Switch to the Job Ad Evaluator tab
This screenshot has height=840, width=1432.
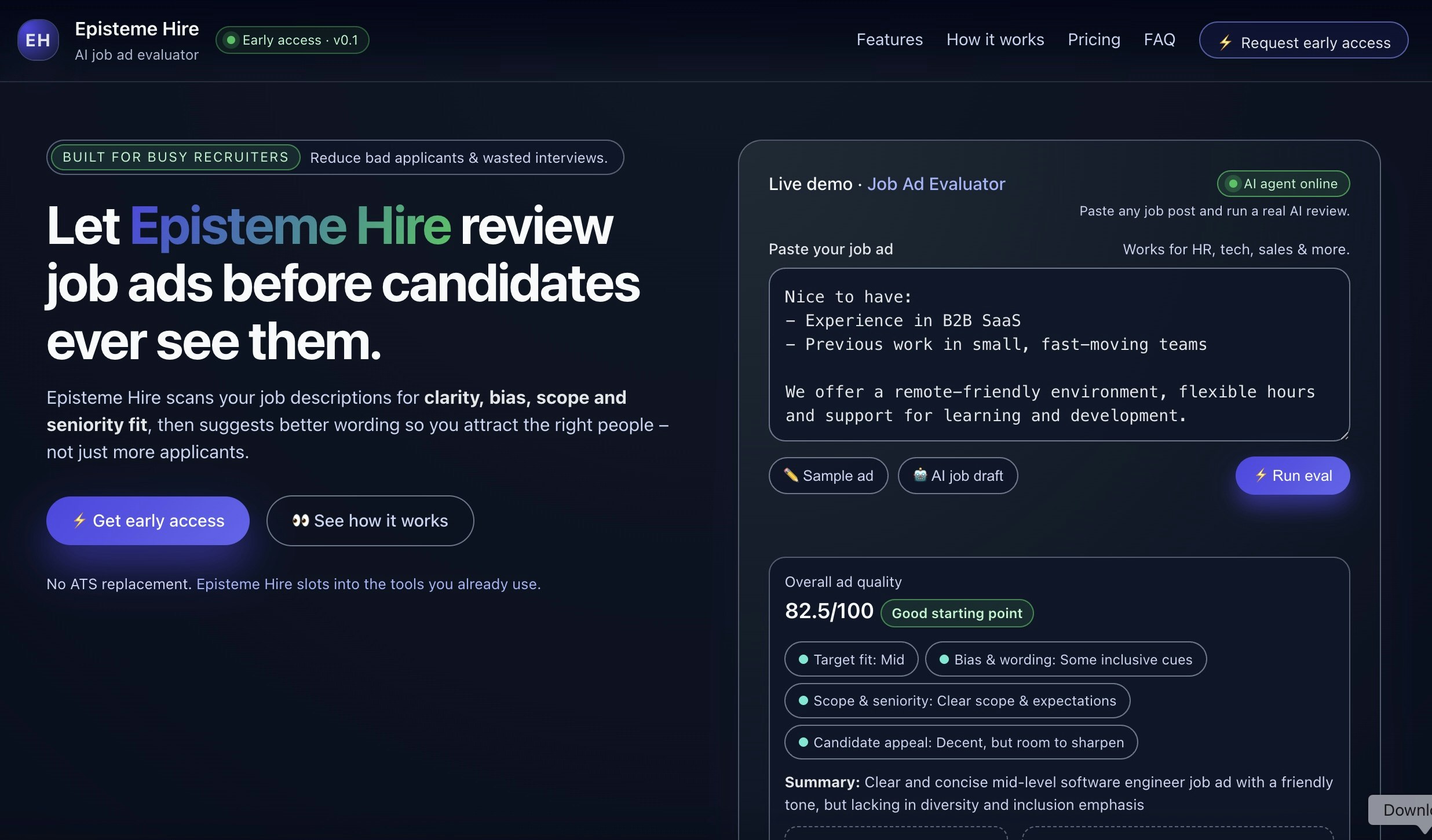936,184
